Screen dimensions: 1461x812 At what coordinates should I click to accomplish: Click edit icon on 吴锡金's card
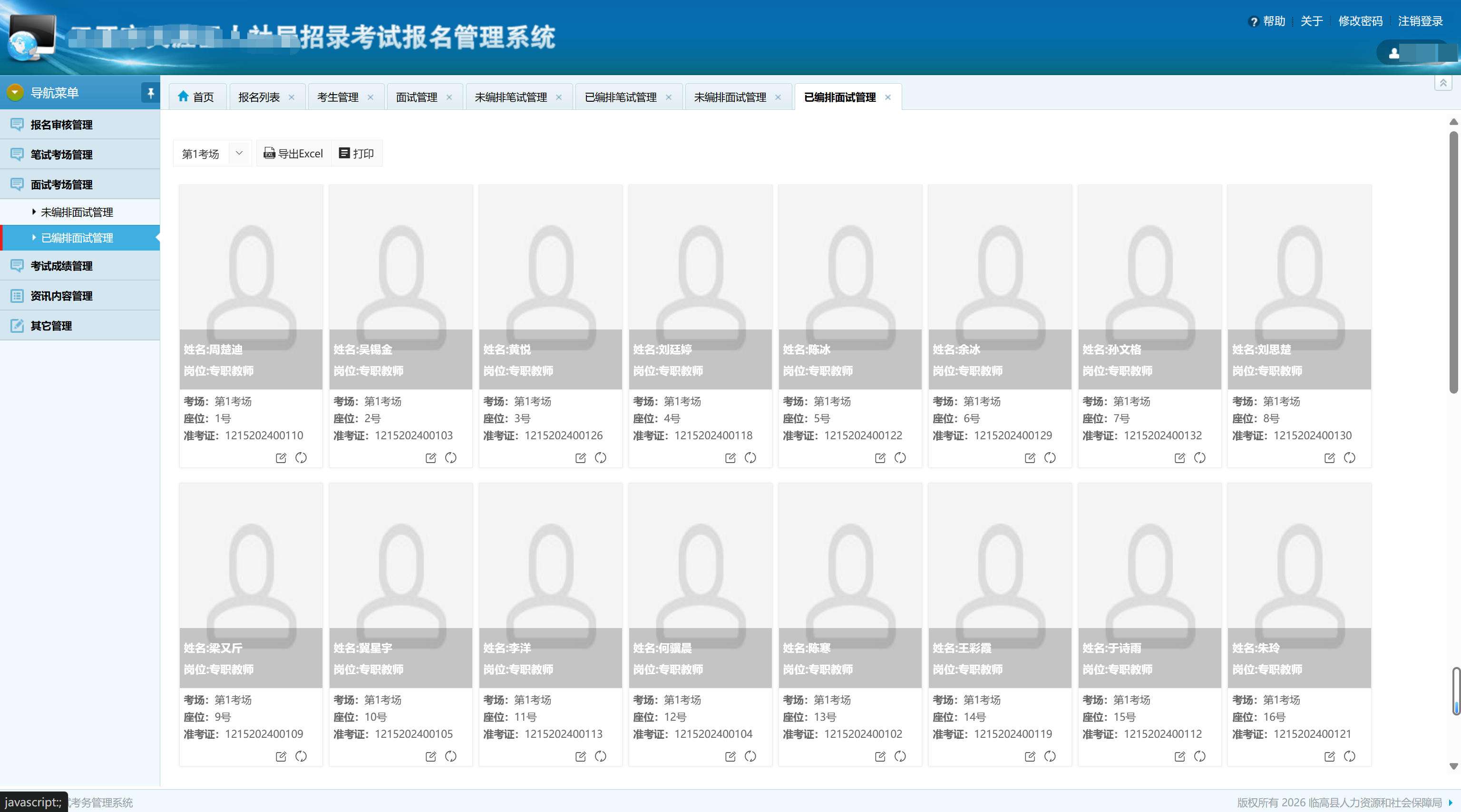(x=430, y=458)
